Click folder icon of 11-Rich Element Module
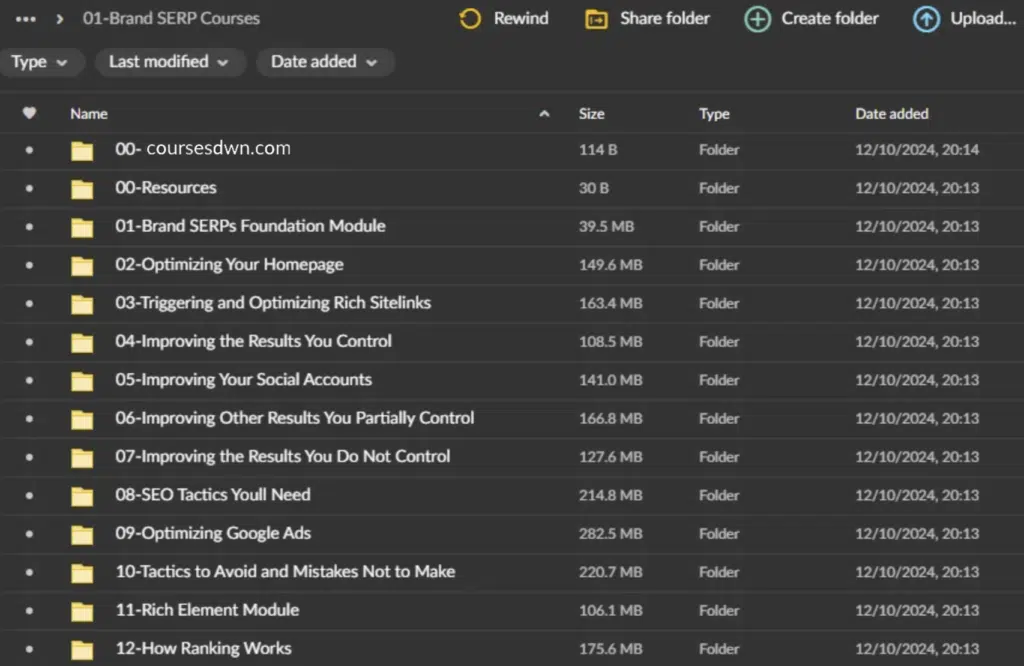Screen dimensions: 1024x666 (82, 611)
